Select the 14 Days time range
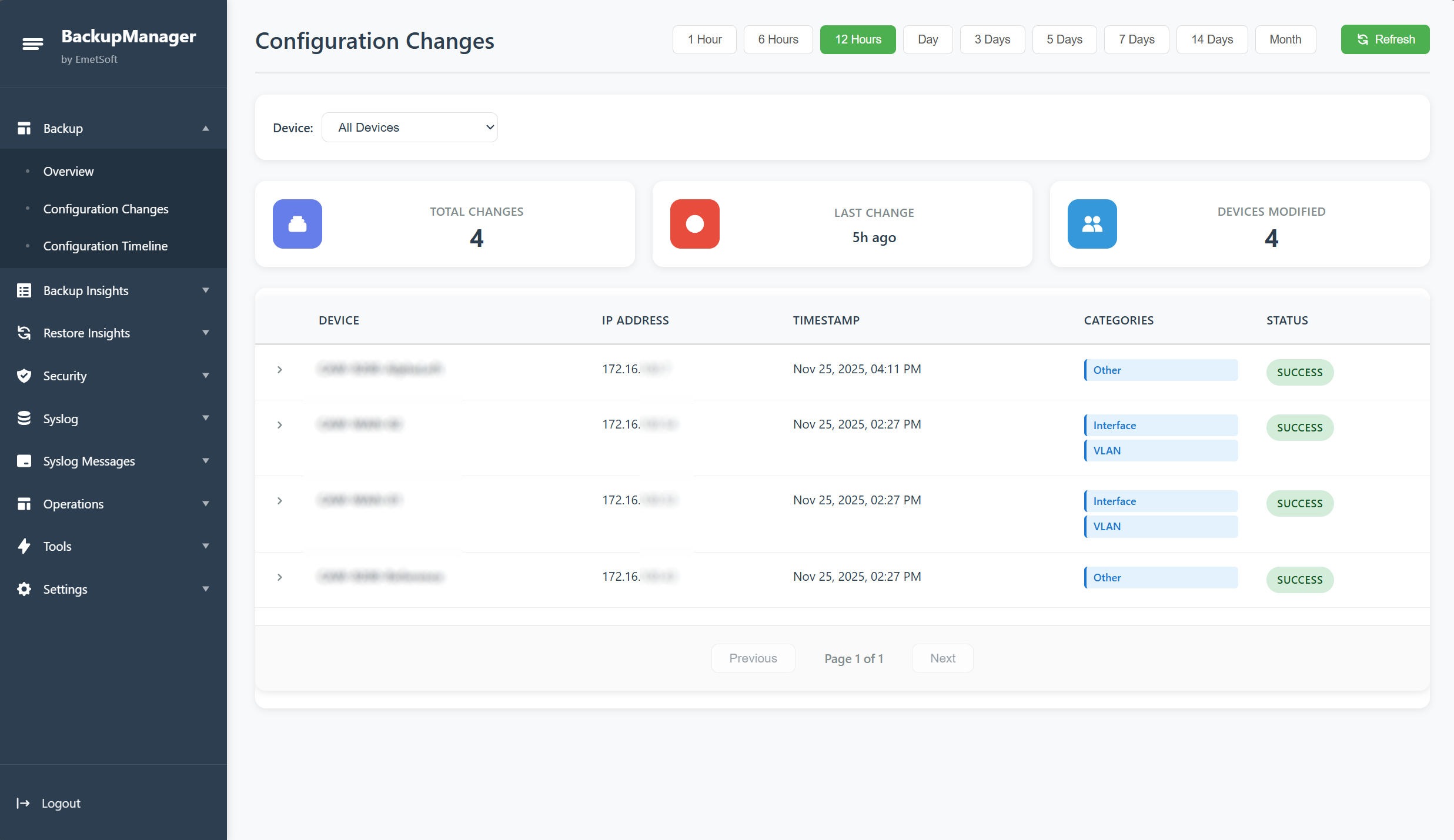This screenshot has height=840, width=1454. point(1212,39)
